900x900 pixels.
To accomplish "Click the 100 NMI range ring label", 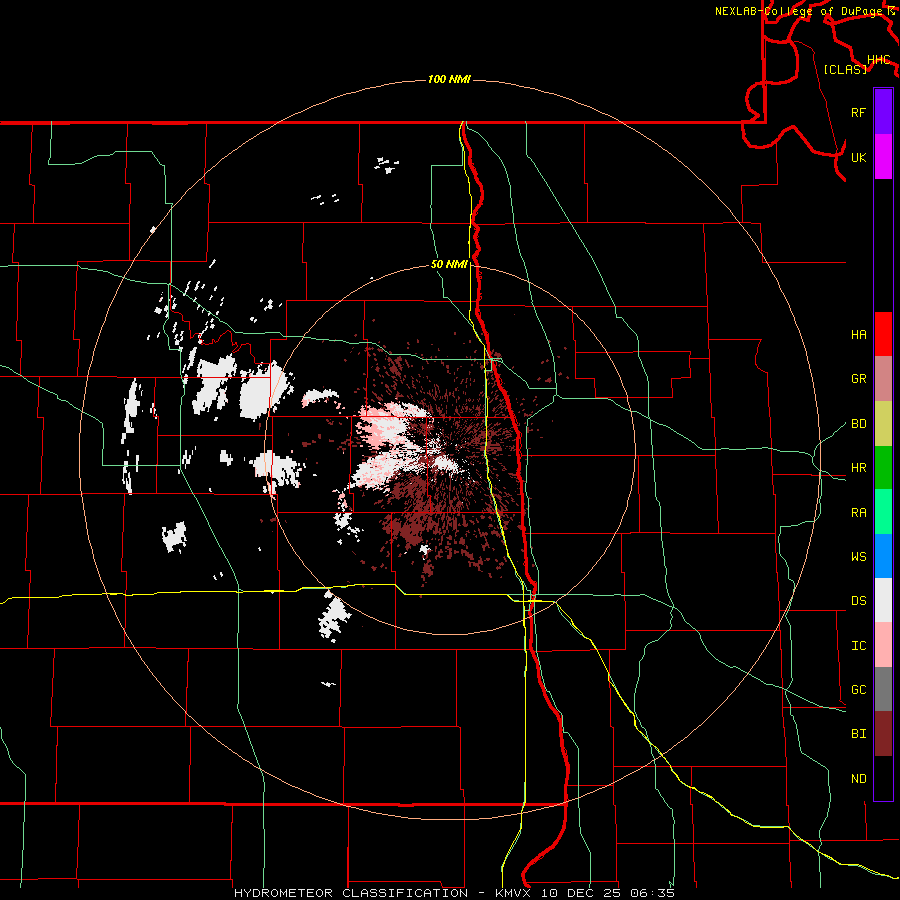I will 449,79.
